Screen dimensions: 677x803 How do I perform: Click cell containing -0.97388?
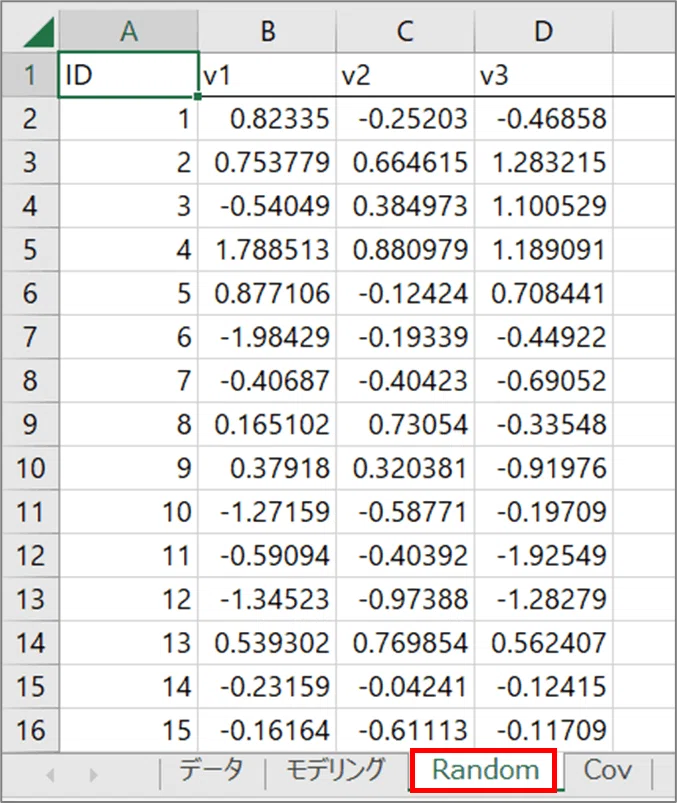pyautogui.click(x=406, y=599)
